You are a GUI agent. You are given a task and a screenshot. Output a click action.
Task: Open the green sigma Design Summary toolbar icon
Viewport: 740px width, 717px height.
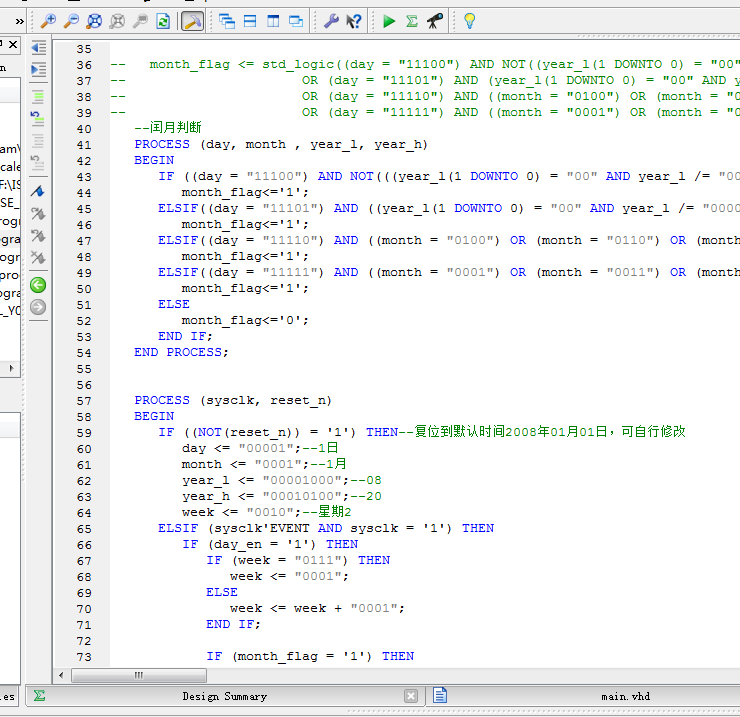click(411, 20)
